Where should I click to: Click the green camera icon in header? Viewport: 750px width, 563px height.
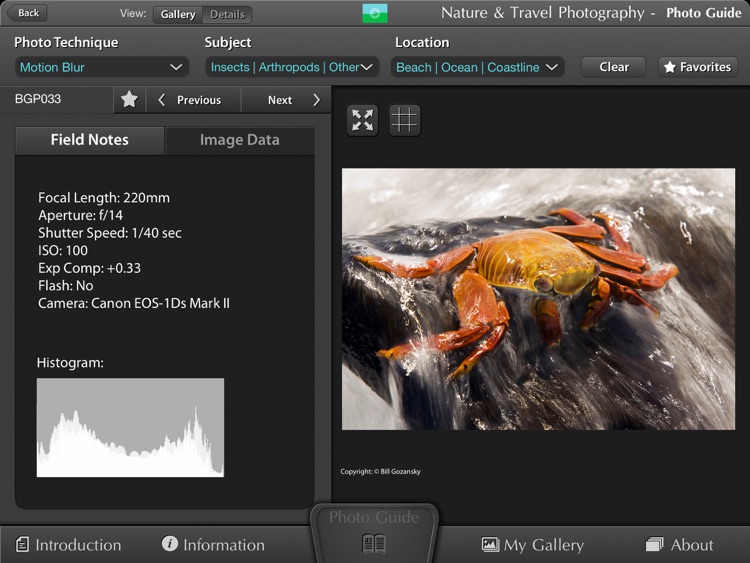375,13
